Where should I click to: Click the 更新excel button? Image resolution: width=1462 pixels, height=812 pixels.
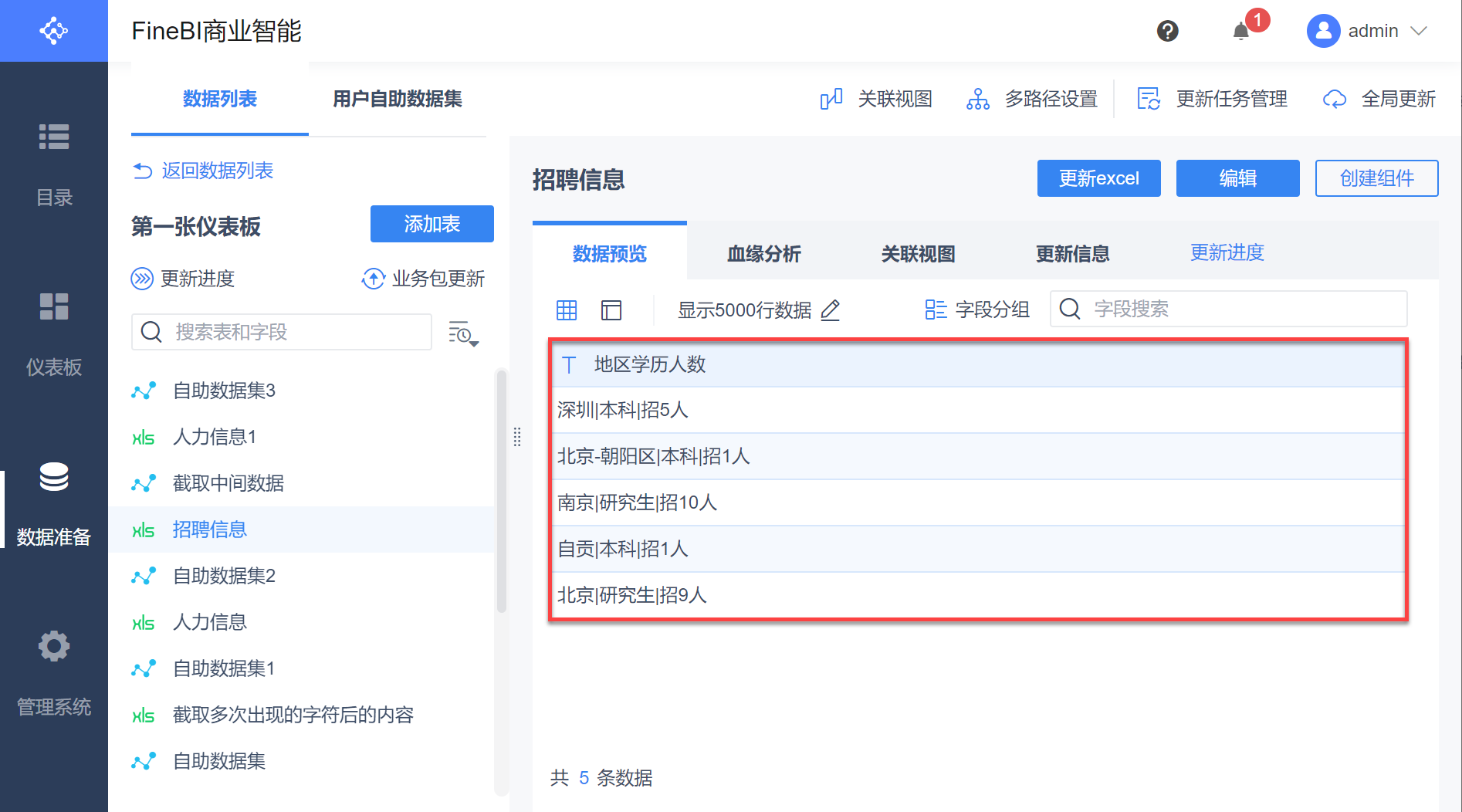(1098, 178)
